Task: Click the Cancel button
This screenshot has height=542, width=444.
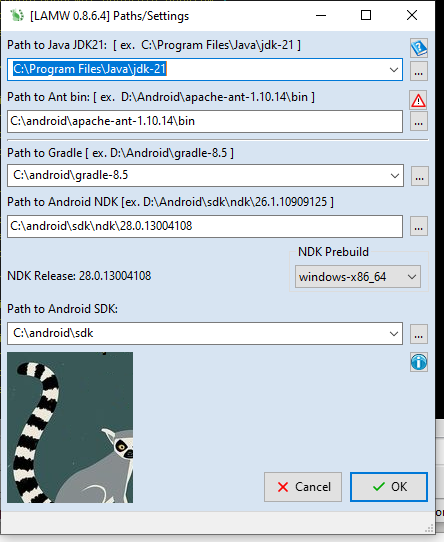Action: [x=303, y=487]
